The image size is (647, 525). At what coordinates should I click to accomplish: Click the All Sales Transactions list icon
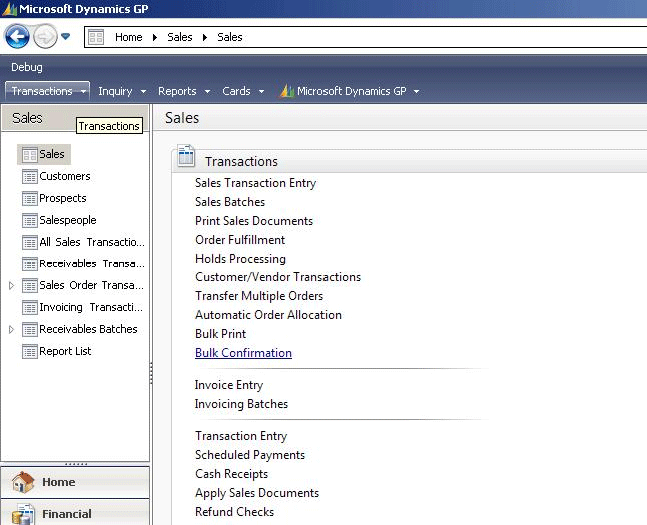pyautogui.click(x=29, y=242)
